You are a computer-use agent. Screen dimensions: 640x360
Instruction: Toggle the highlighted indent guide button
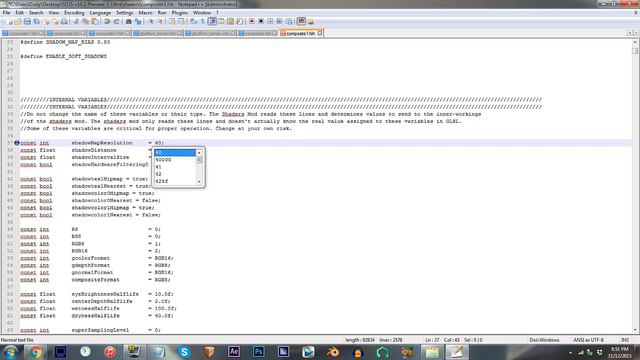pos(212,21)
